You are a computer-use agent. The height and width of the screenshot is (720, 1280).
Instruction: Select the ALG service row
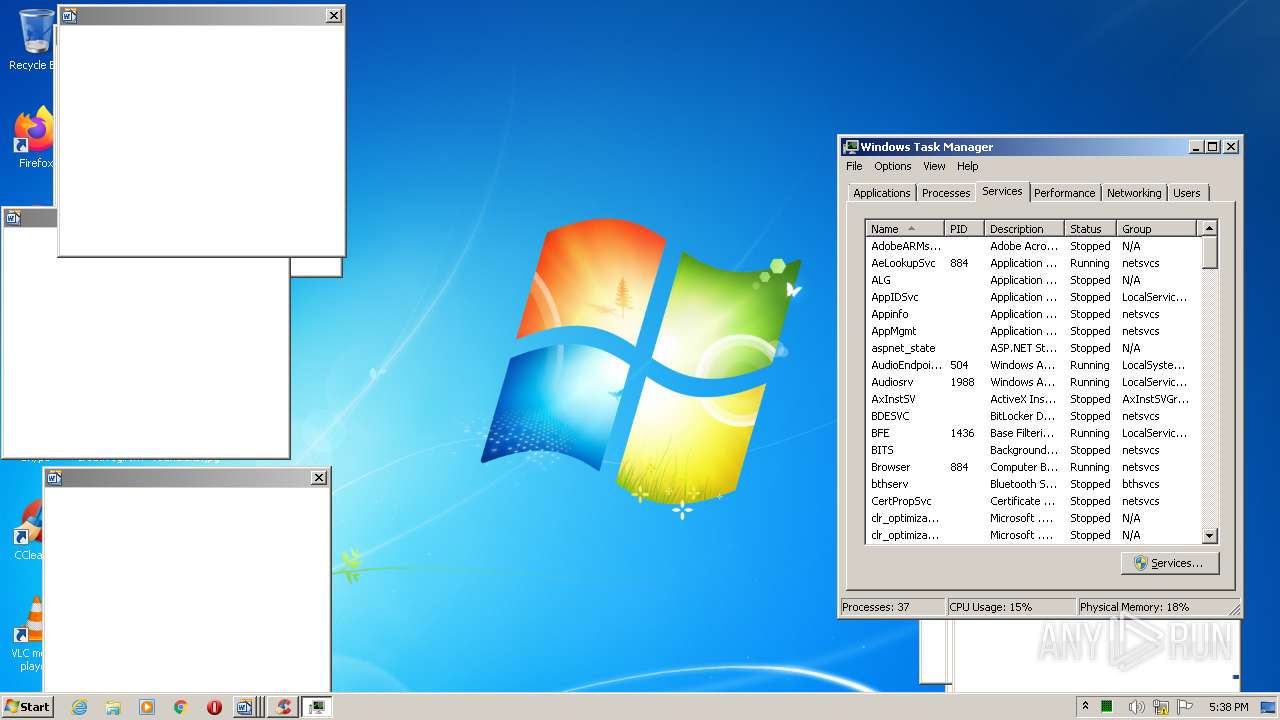point(1033,280)
